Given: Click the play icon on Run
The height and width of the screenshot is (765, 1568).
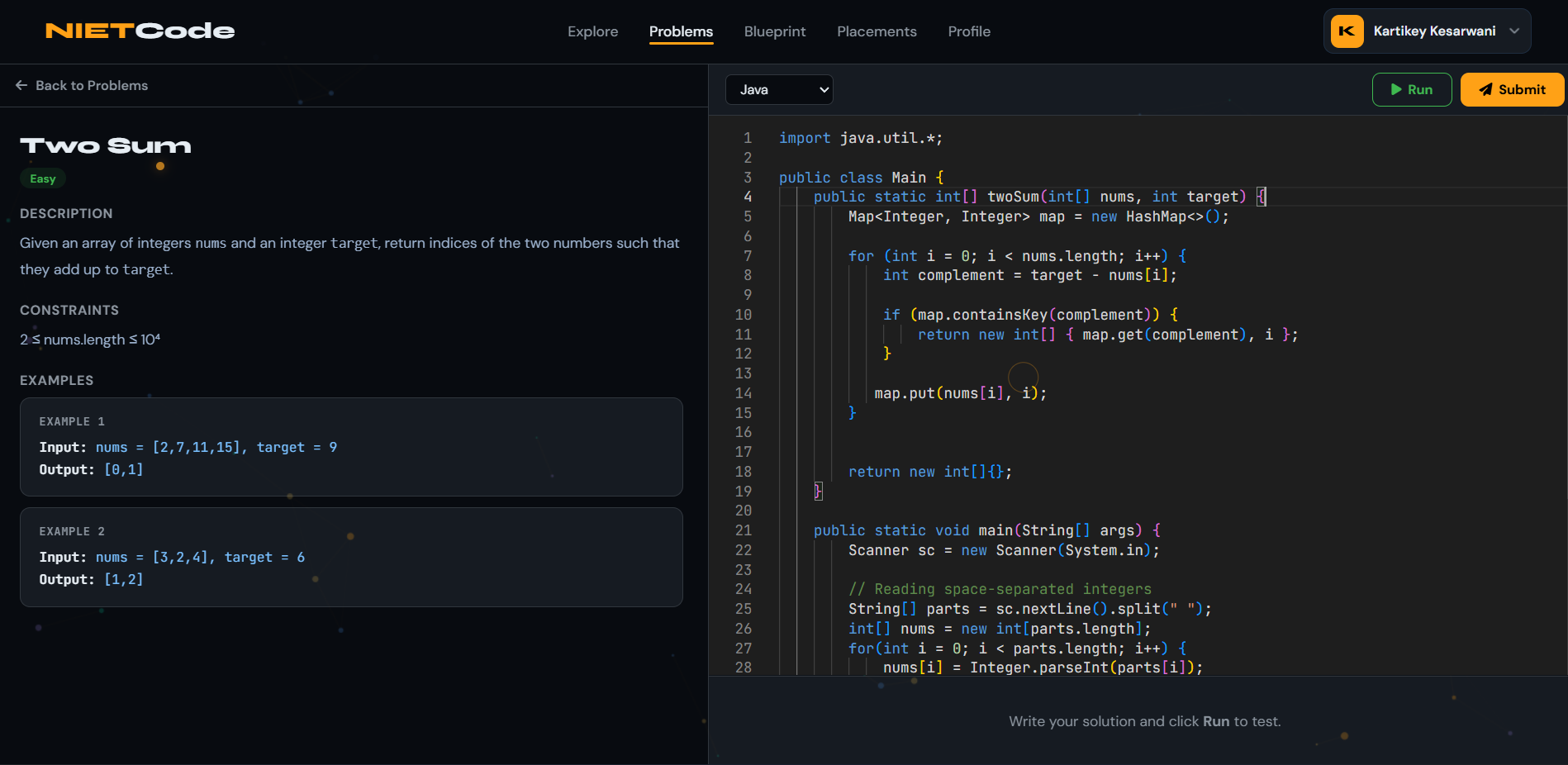Looking at the screenshot, I should tap(1396, 89).
